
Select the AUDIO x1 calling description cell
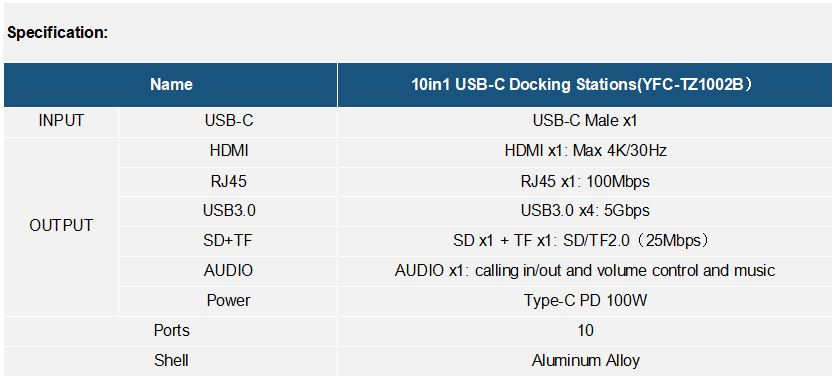pyautogui.click(x=585, y=271)
